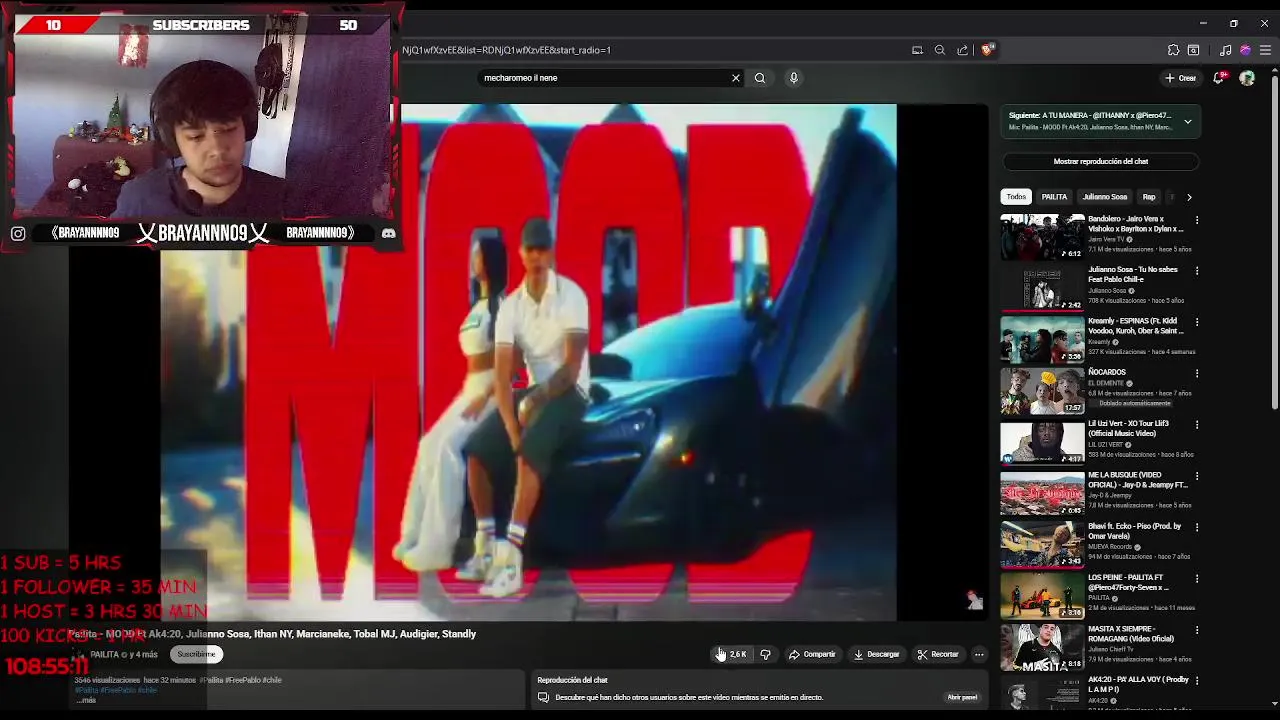The image size is (1280, 720).
Task: Open more actions ellipsis beside Recortar
Action: [x=979, y=654]
